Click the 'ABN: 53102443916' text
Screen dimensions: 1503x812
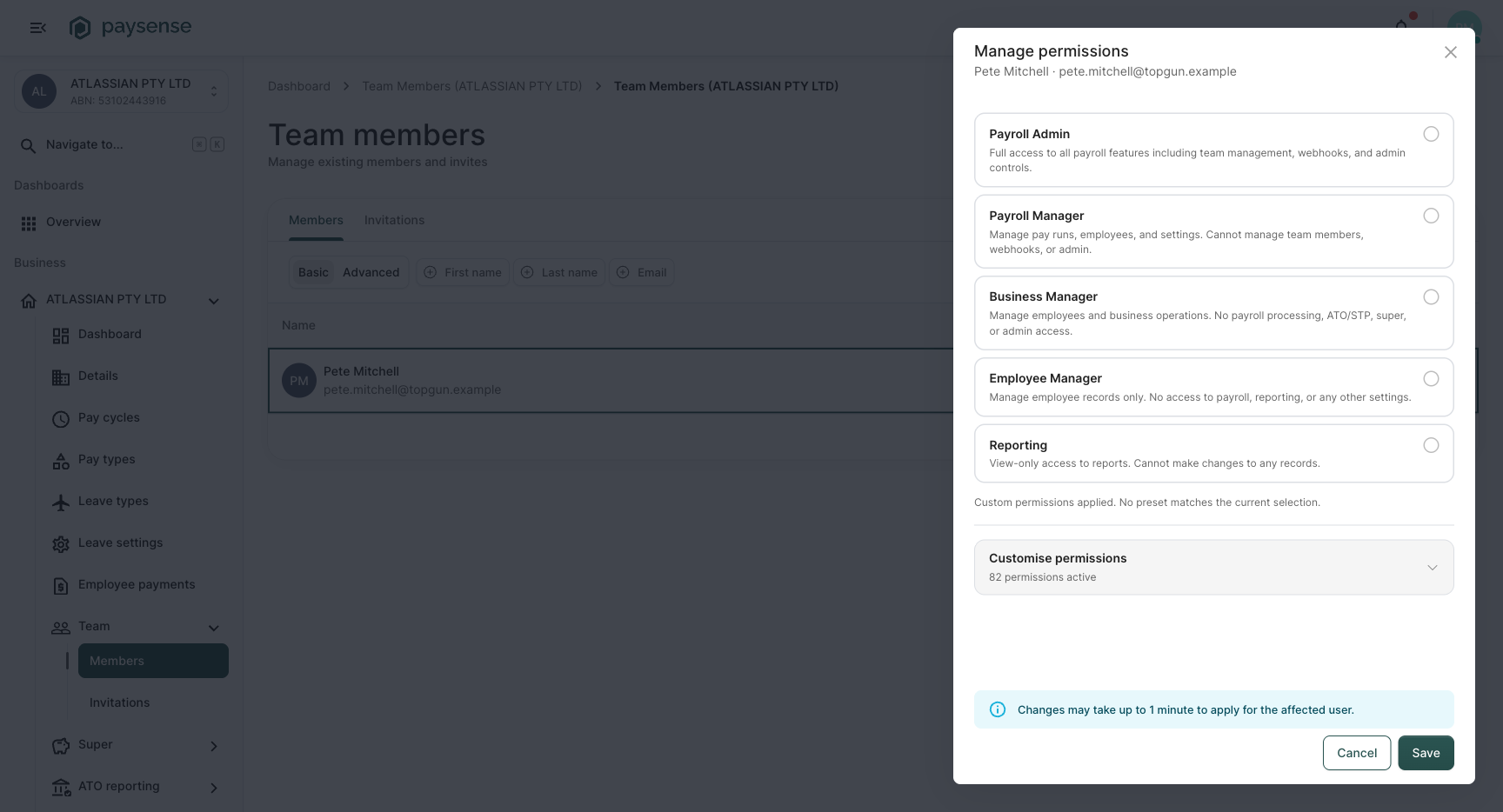pyautogui.click(x=118, y=101)
